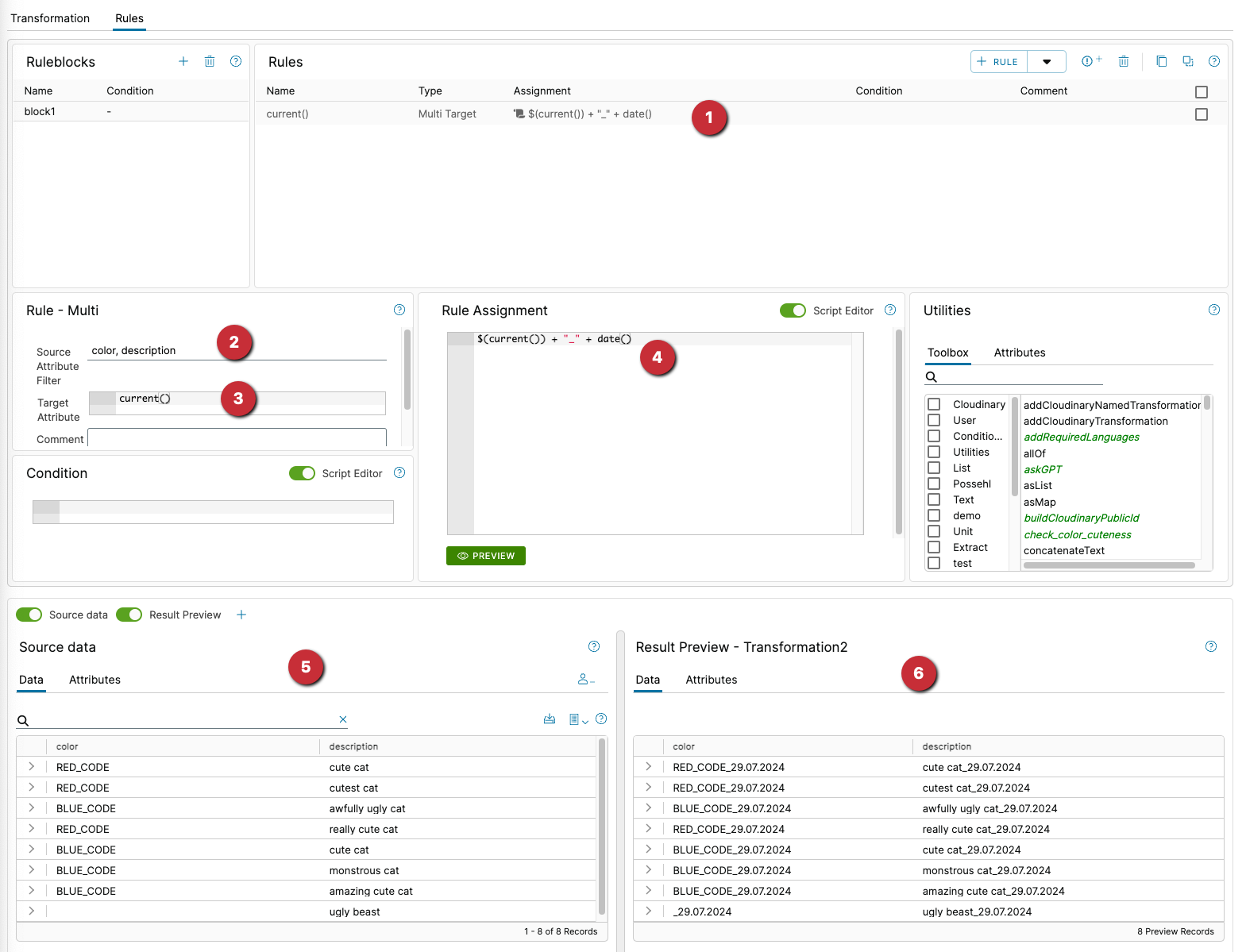The width and height of the screenshot is (1246, 952).
Task: Click the Comment input field
Action: coord(237,438)
